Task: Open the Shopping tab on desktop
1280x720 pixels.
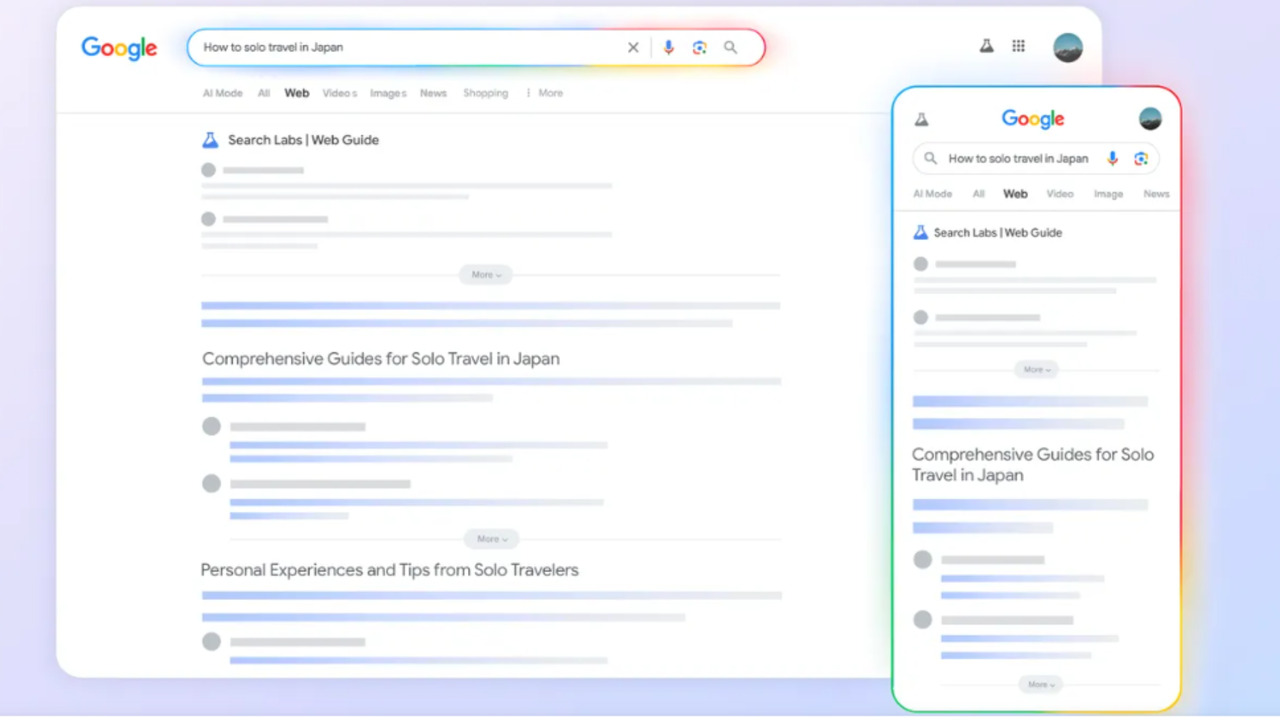Action: 485,93
